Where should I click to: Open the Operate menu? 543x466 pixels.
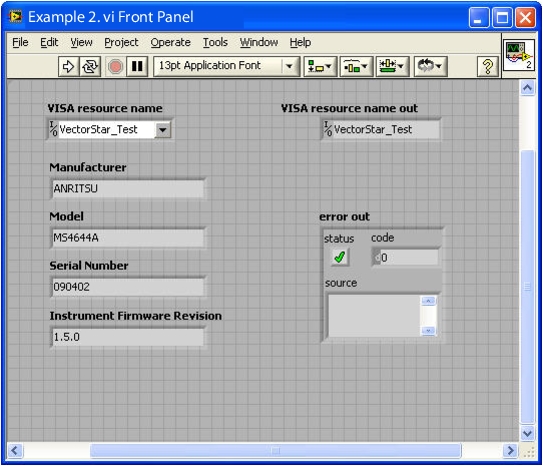[170, 42]
